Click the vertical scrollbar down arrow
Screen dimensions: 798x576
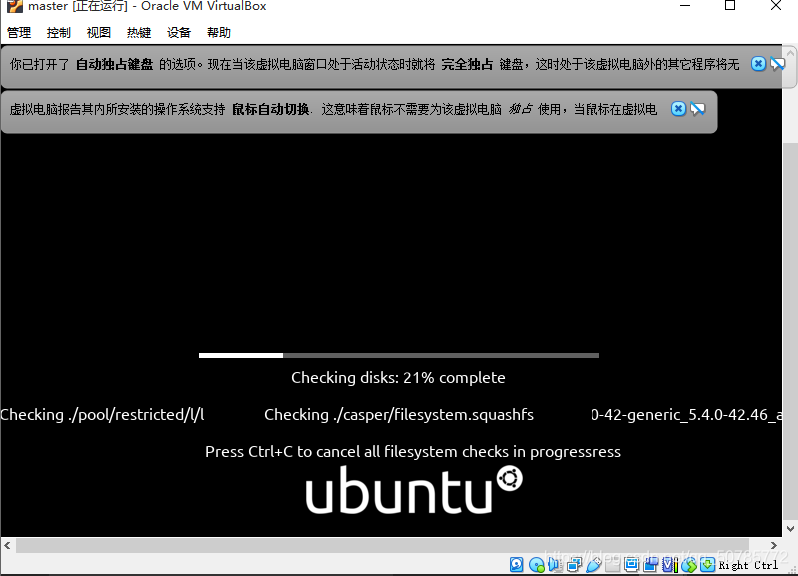tap(790, 529)
